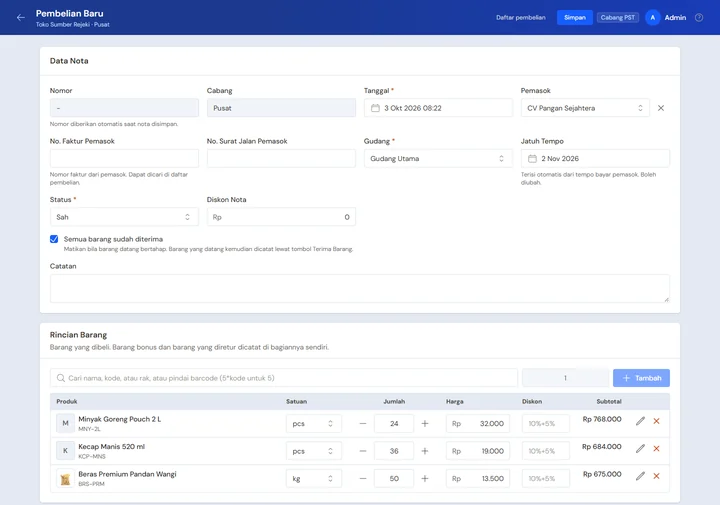Open the Status Sah dropdown

(124, 217)
